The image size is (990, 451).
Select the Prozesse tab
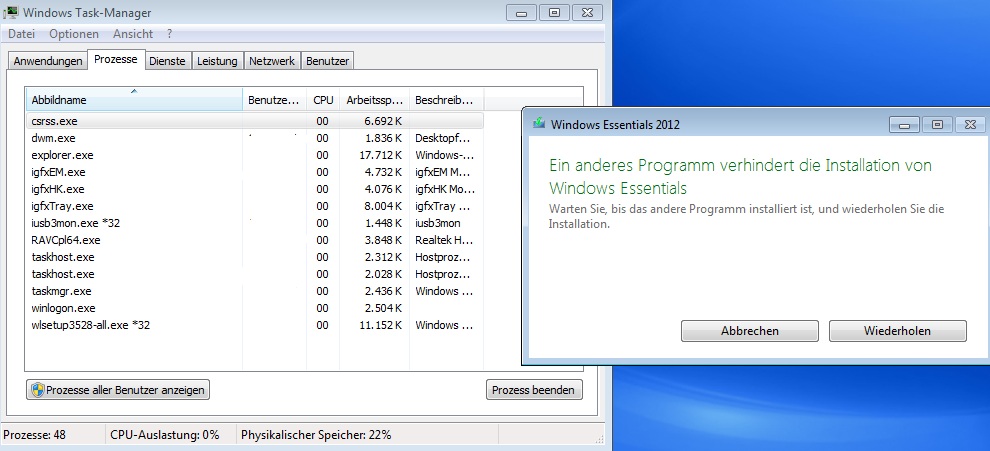coord(116,59)
